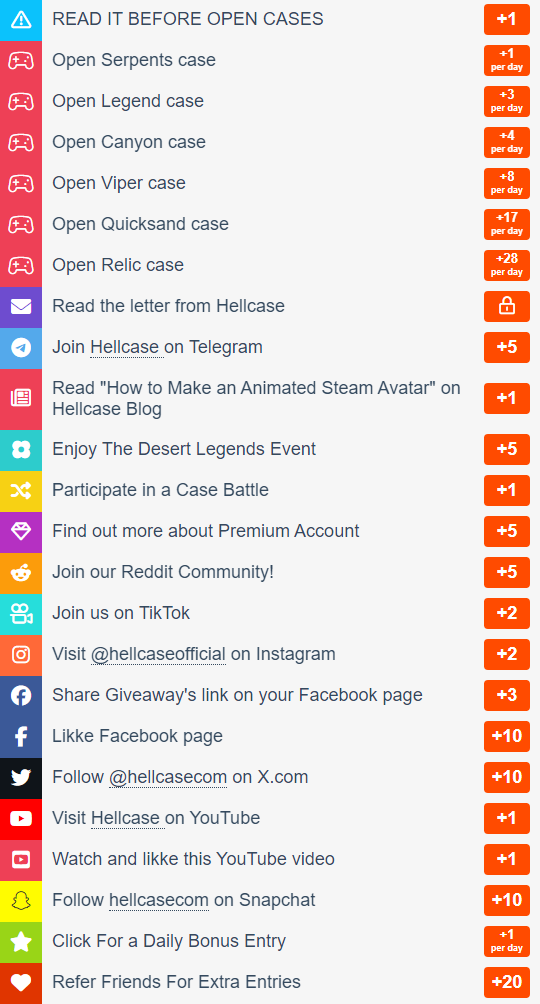Click the warning triangle icon at top
540x1004 pixels.
coord(20,19)
